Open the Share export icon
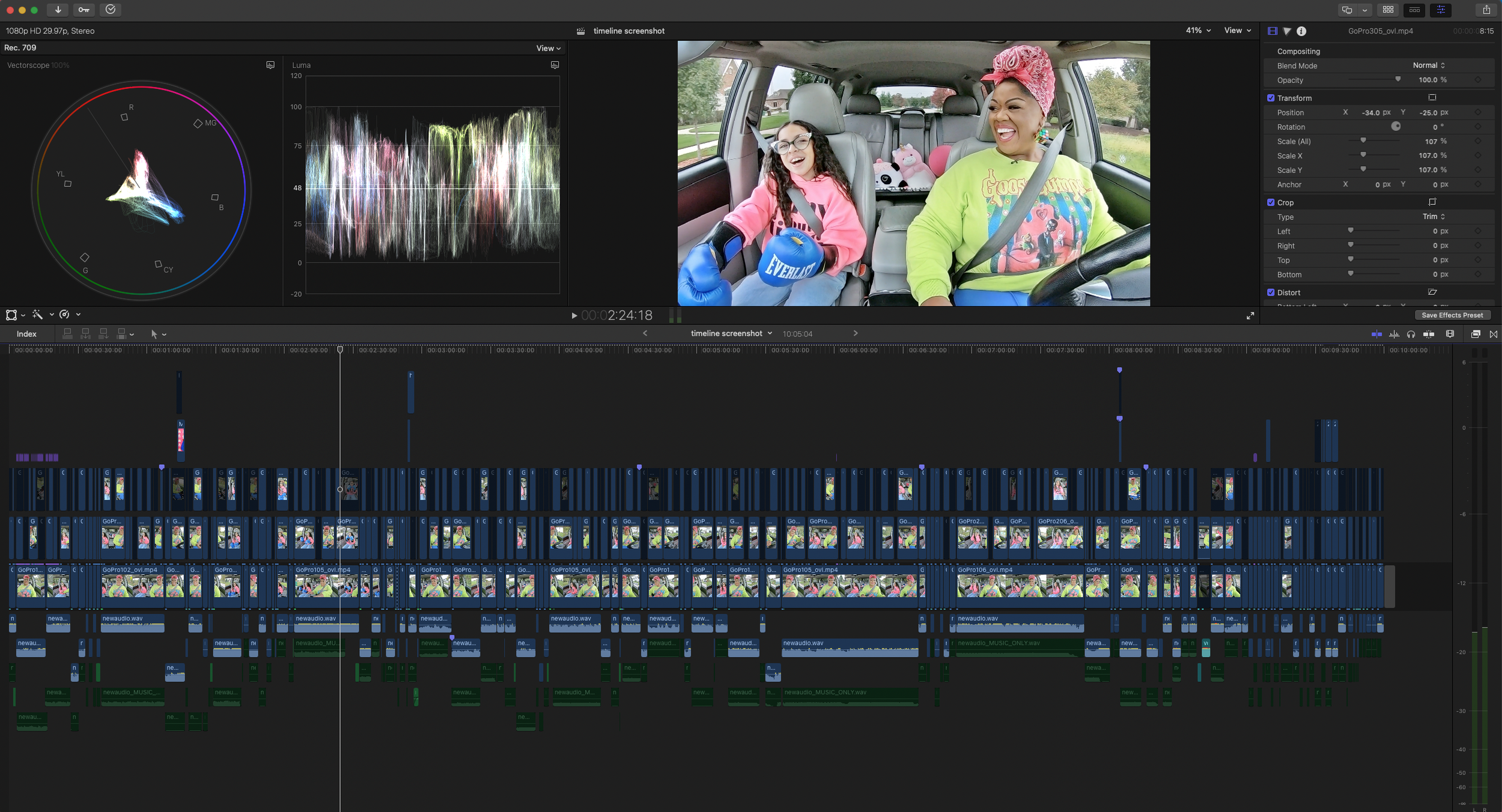Image resolution: width=1502 pixels, height=812 pixels. [x=1486, y=10]
